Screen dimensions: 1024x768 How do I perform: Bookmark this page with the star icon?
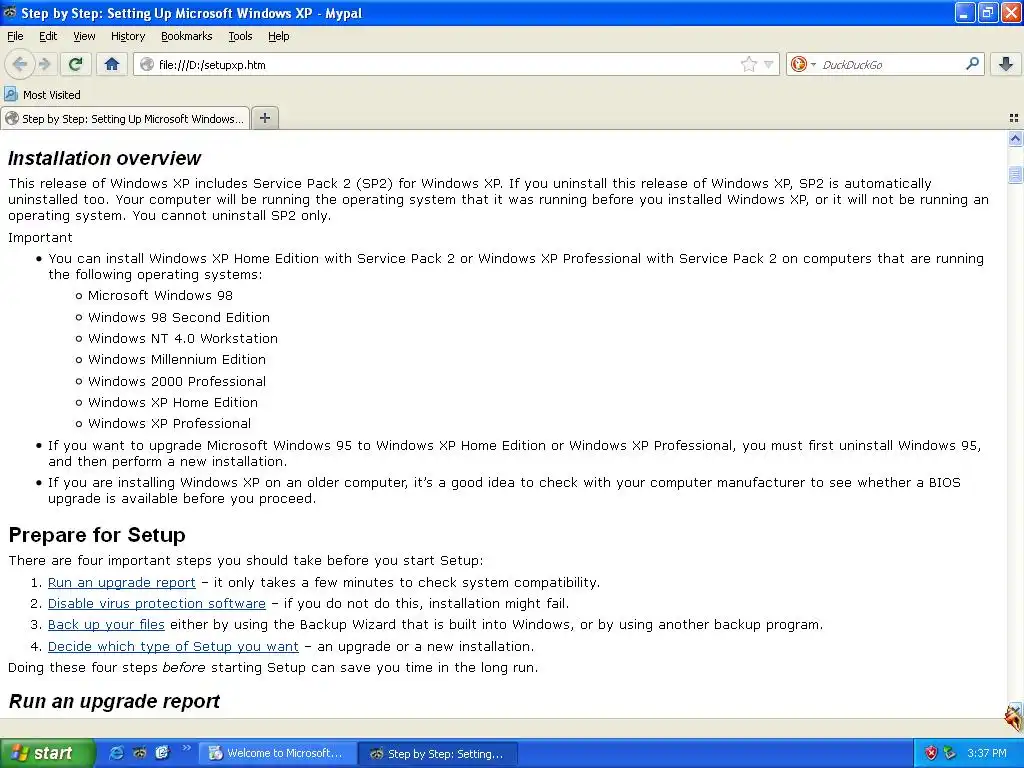748,64
